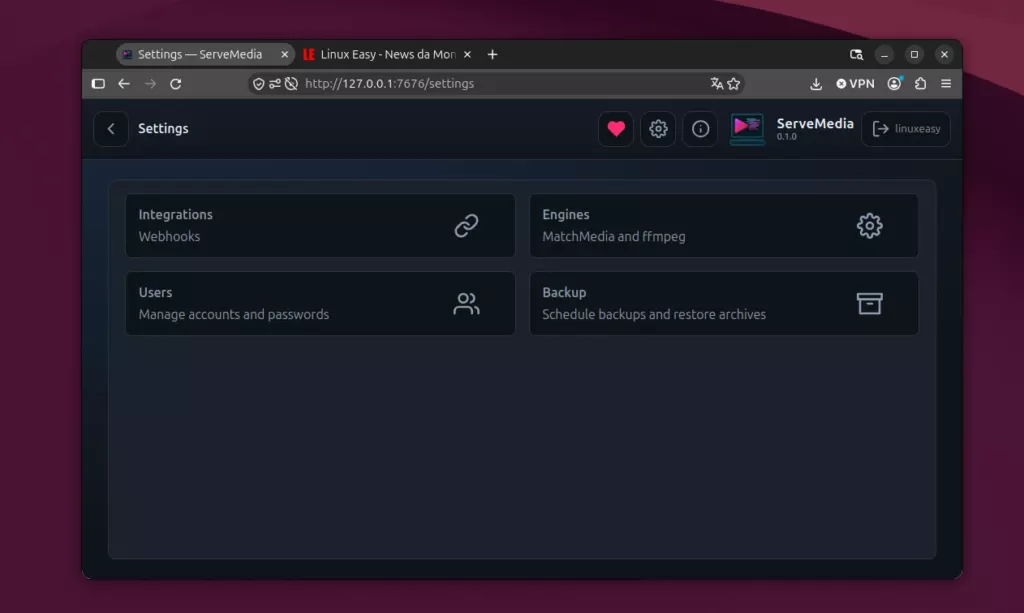Open the browser hamburger menu
This screenshot has width=1024, height=613.
[946, 84]
